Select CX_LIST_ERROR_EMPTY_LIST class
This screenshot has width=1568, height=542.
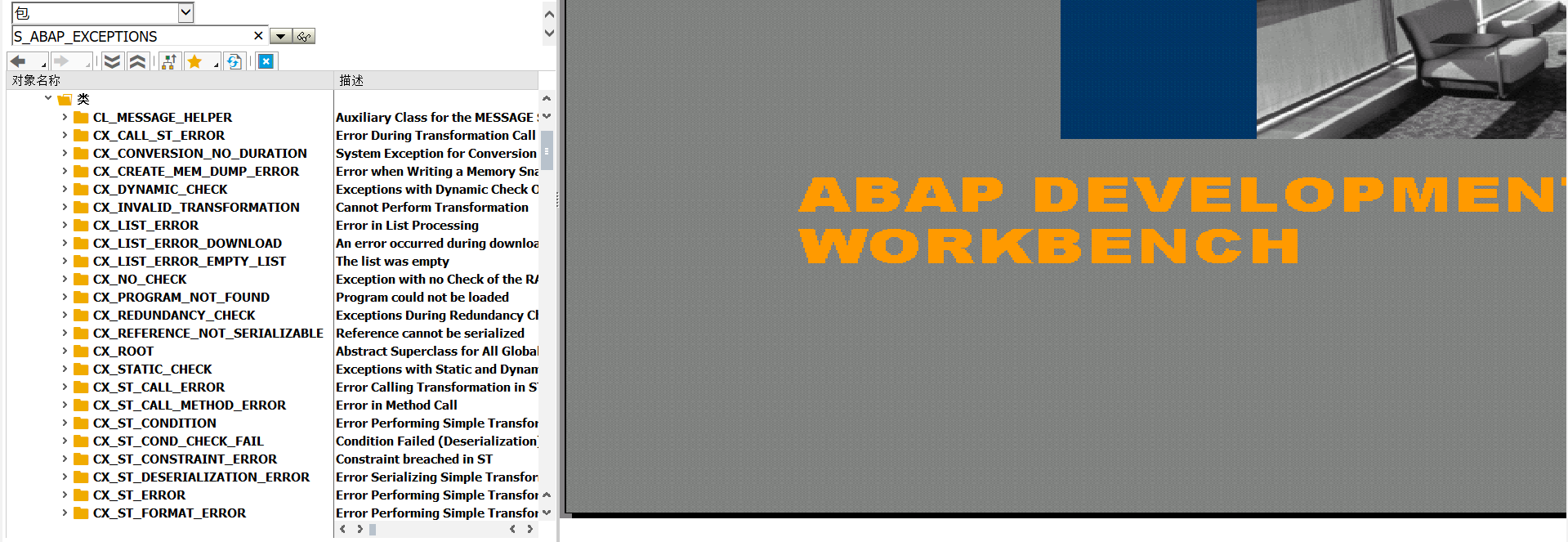[190, 261]
